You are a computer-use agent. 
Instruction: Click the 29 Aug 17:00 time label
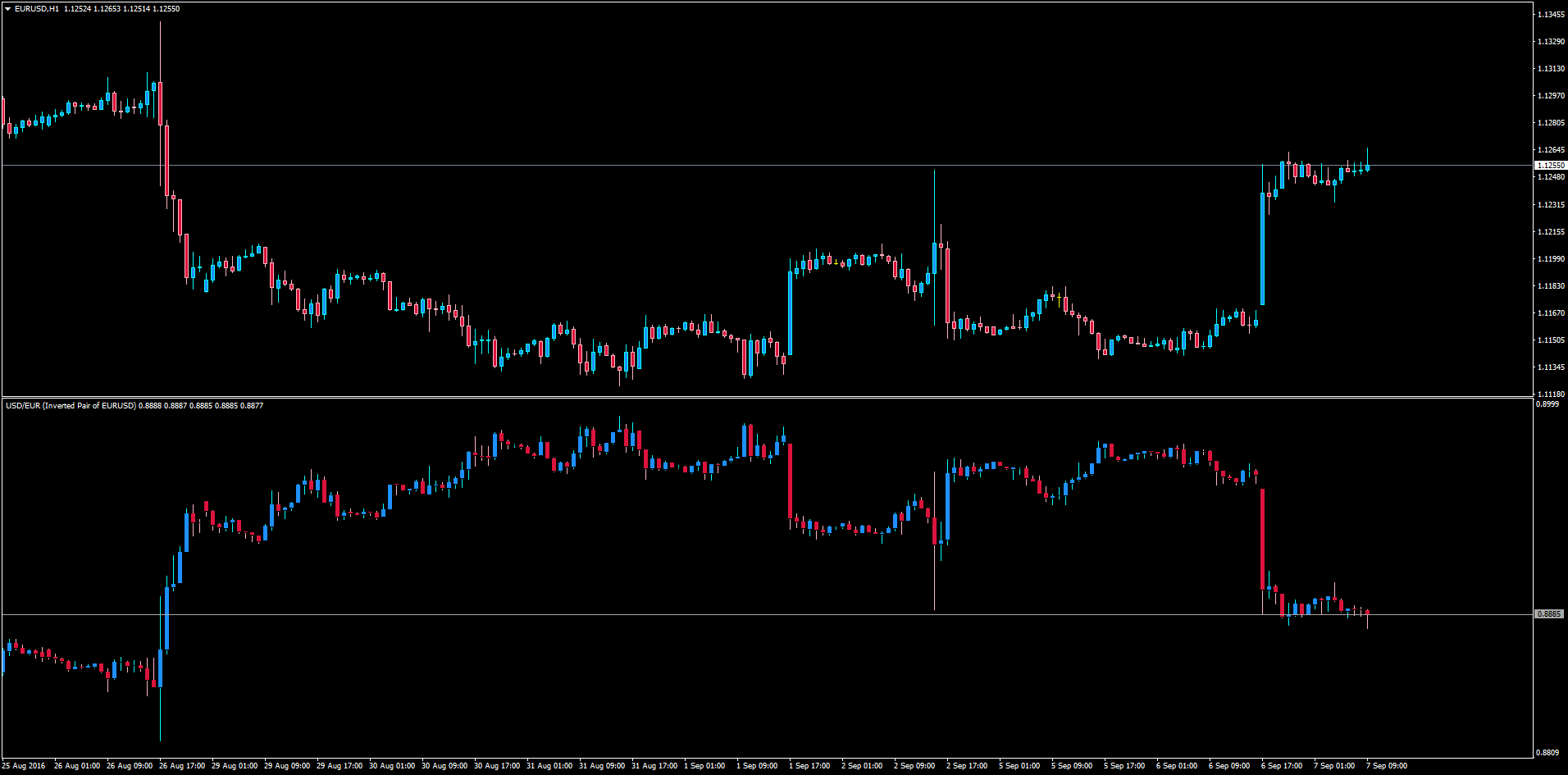[340, 766]
